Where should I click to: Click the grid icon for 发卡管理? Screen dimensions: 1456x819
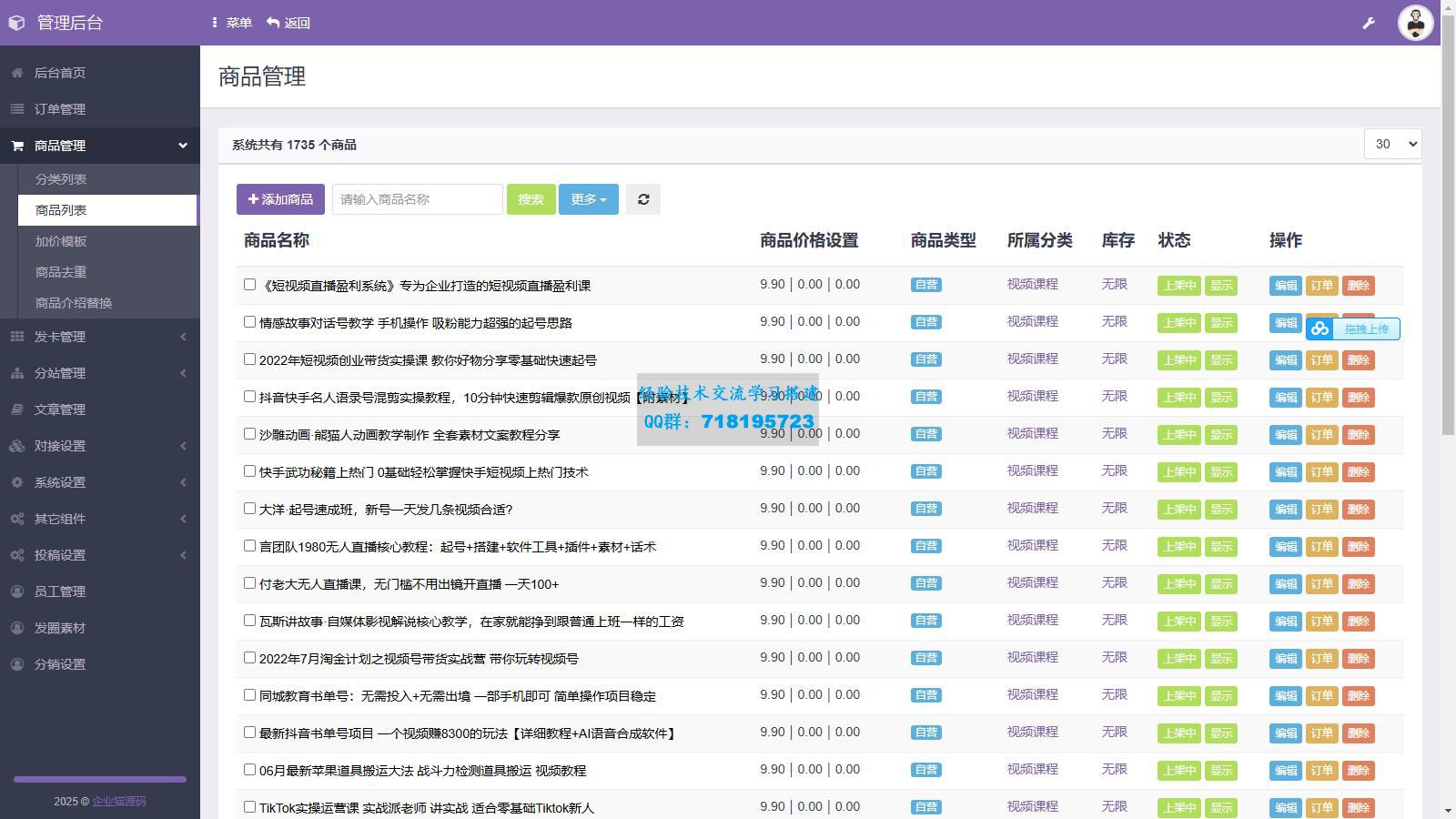click(17, 337)
